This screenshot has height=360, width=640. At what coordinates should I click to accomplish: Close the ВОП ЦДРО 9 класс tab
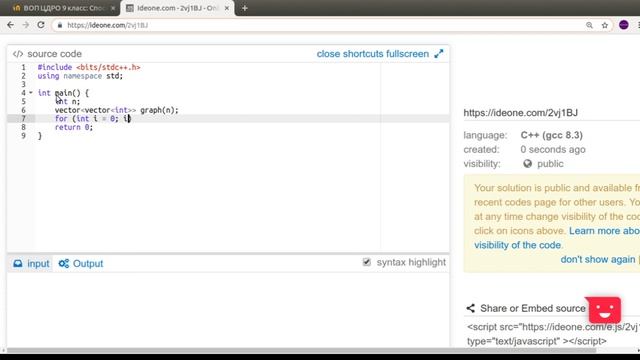(x=113, y=8)
